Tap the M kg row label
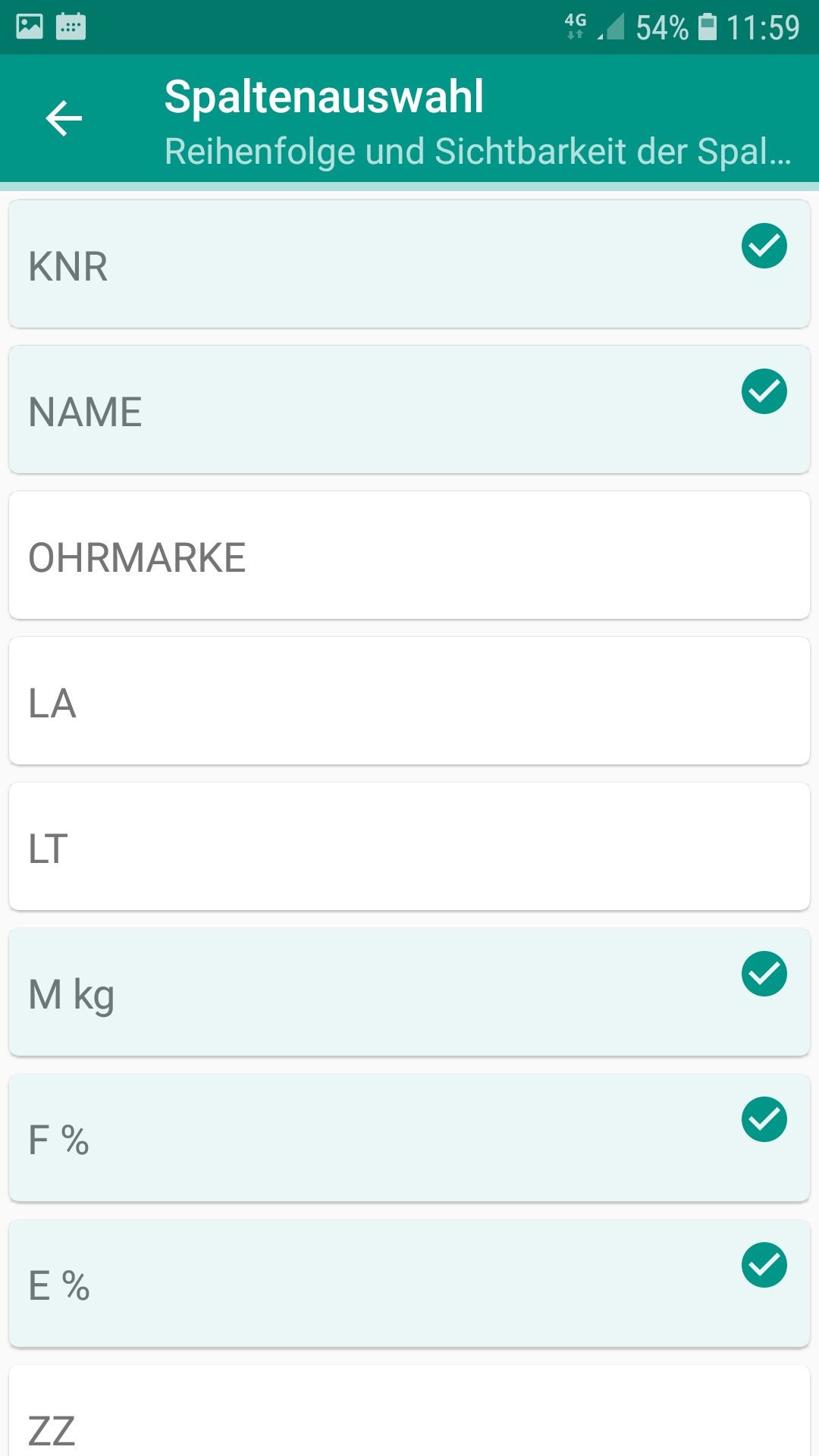The image size is (819, 1456). tap(71, 995)
